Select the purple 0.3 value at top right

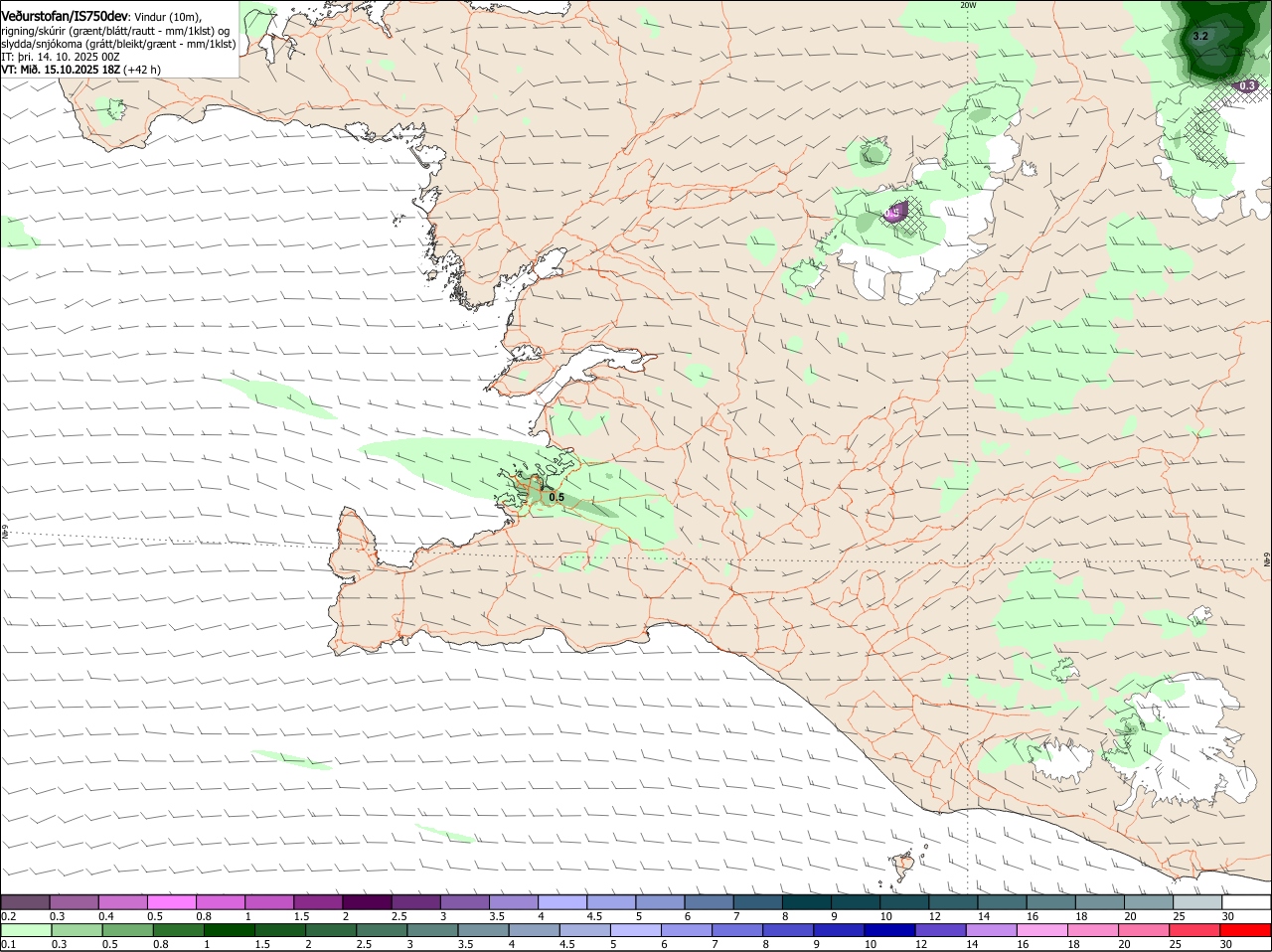tap(1248, 86)
